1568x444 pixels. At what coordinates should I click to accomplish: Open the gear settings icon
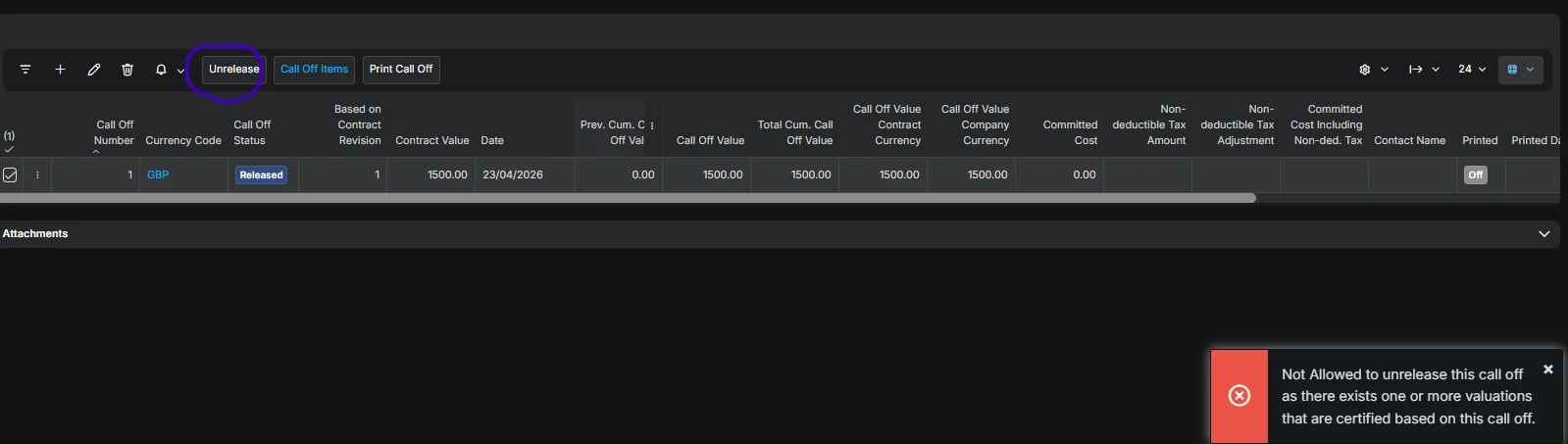[1364, 70]
